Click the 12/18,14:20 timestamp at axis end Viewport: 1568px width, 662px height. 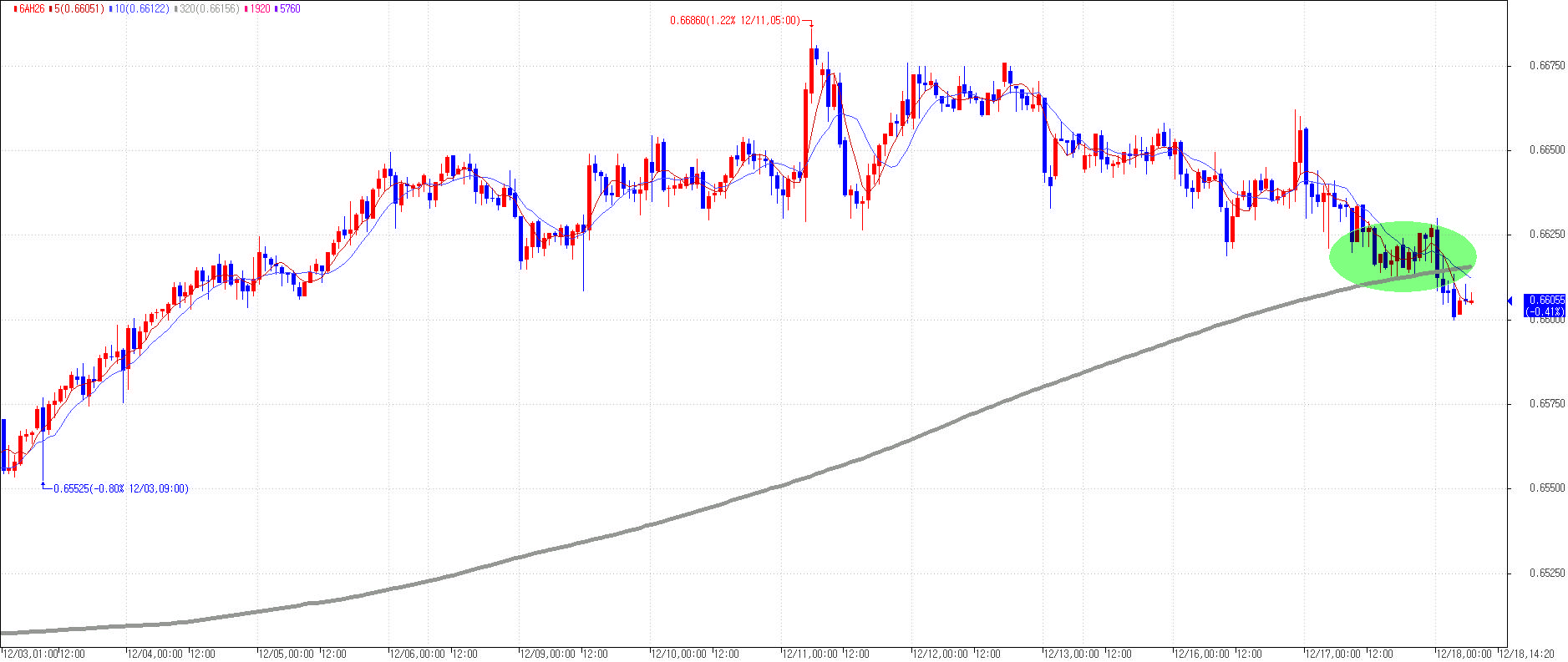point(1530,654)
